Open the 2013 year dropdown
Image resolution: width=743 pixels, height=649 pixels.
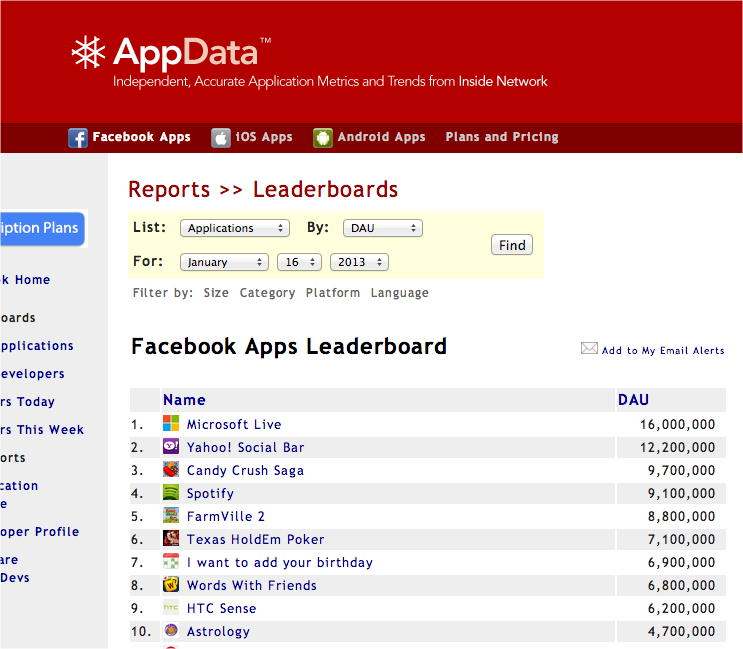(360, 262)
